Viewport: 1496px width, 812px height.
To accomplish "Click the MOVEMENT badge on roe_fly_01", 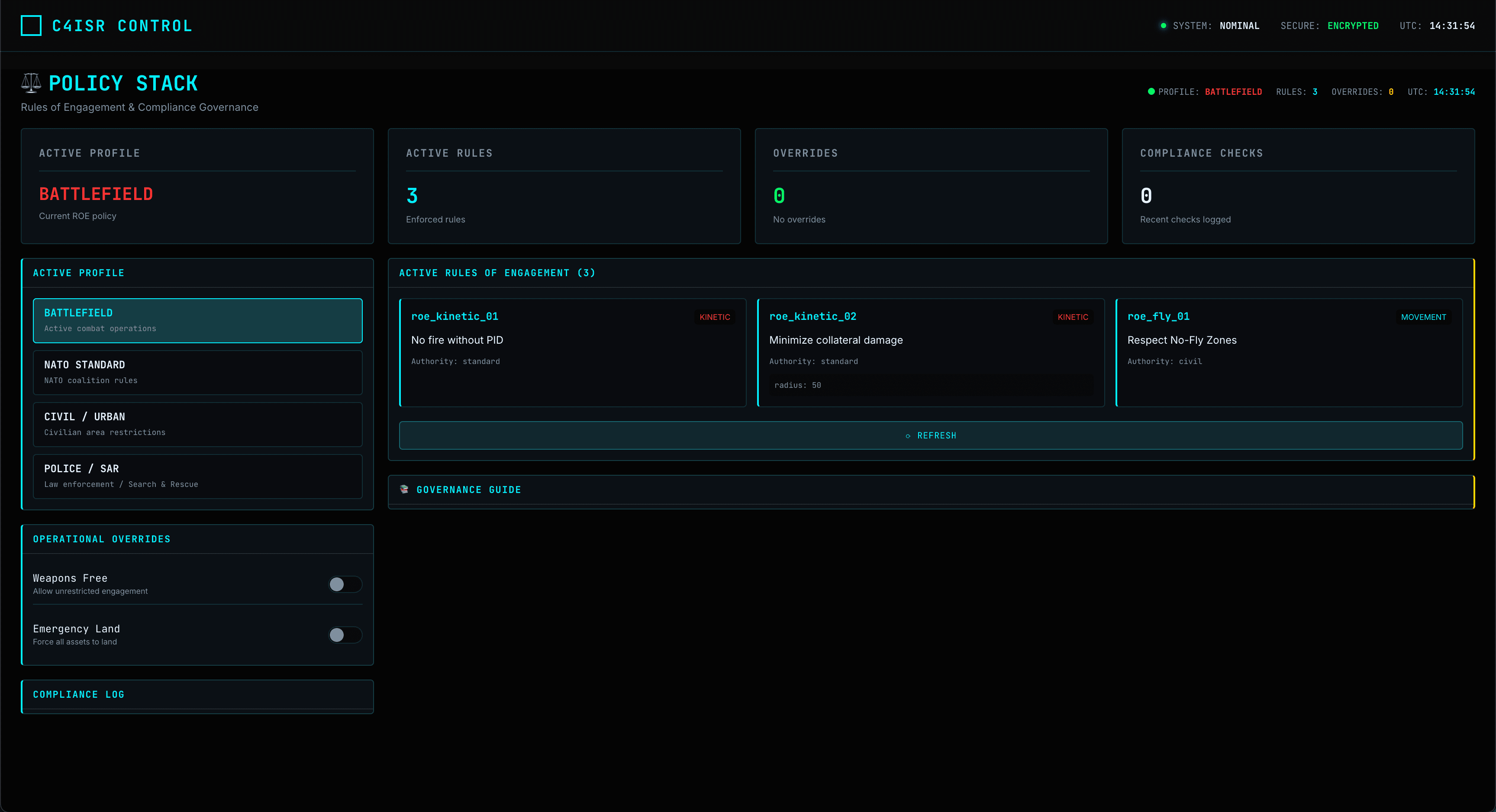I will [1423, 316].
